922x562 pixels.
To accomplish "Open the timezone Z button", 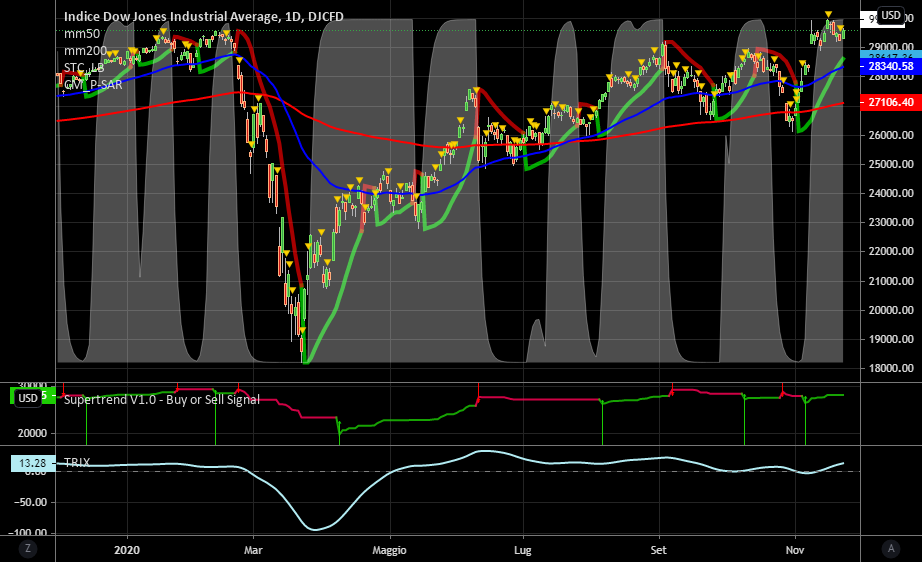I will [x=28, y=549].
